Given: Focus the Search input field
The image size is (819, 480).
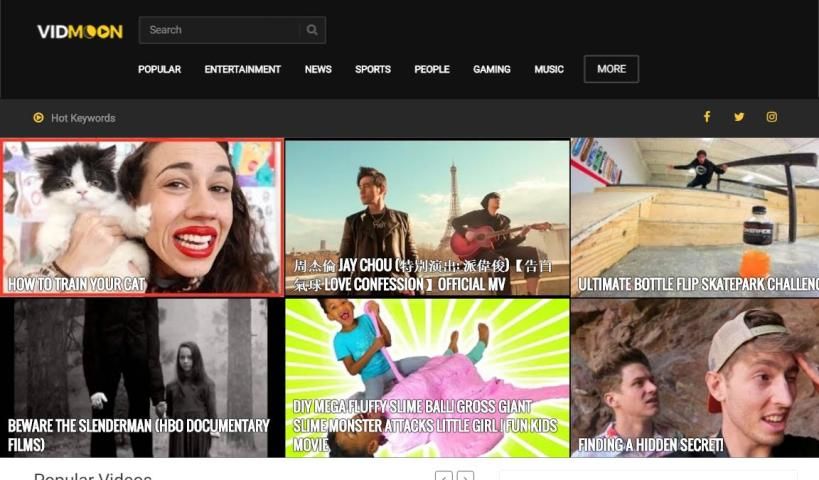Looking at the screenshot, I should pos(220,30).
